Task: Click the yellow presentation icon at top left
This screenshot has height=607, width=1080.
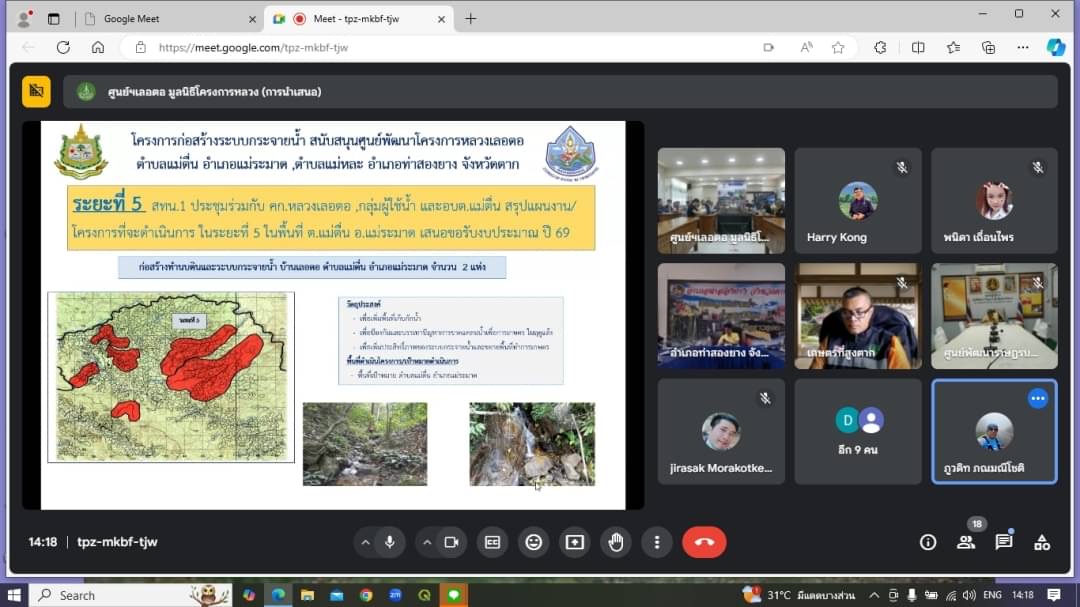Action: [x=36, y=91]
